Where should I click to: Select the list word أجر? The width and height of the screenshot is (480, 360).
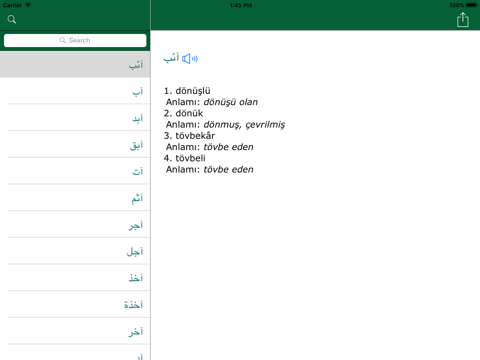[75, 224]
